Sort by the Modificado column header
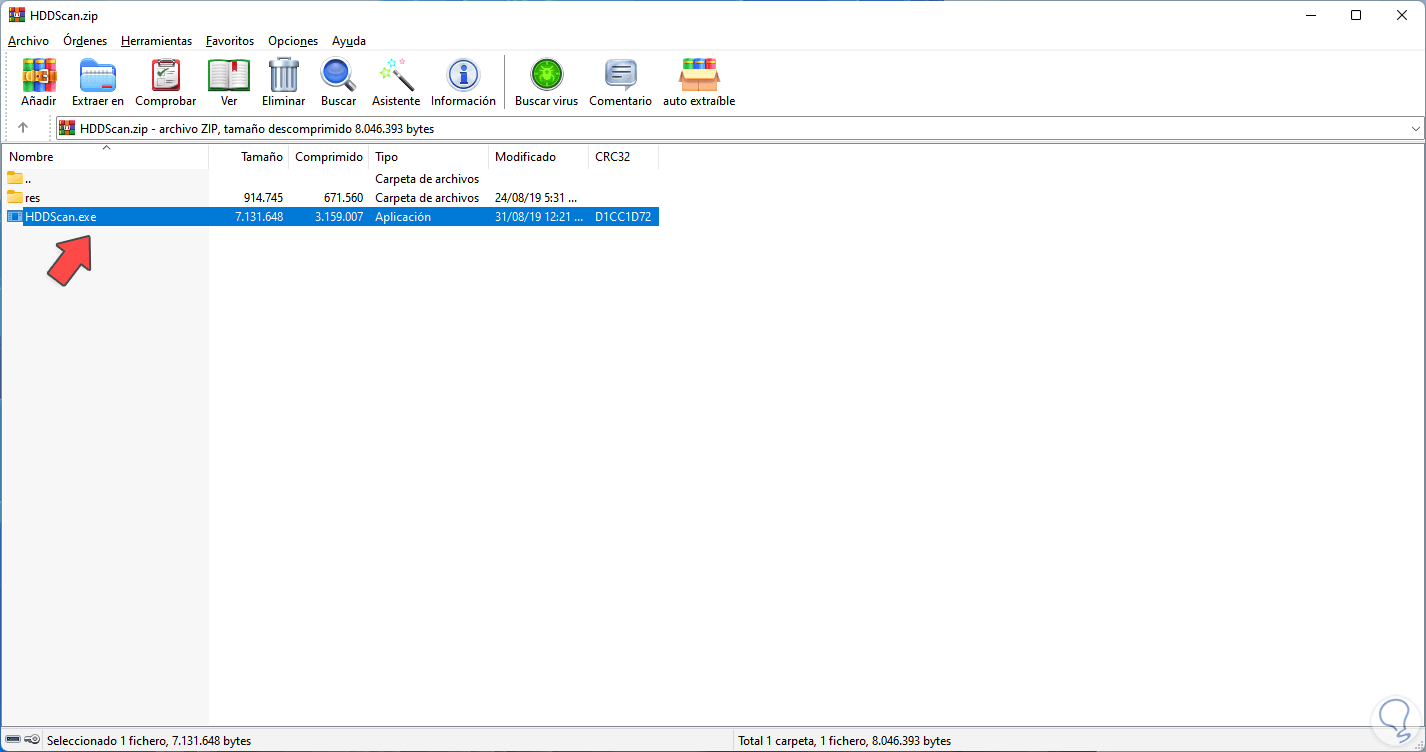This screenshot has height=752, width=1426. [x=538, y=157]
